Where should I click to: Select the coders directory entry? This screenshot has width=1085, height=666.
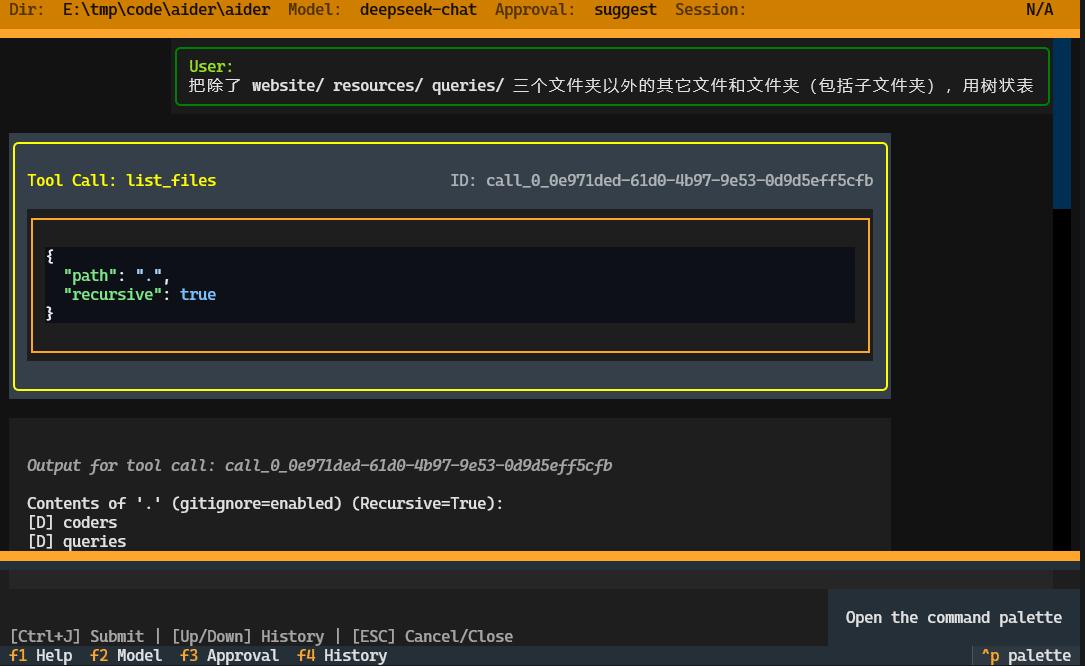click(x=70, y=522)
